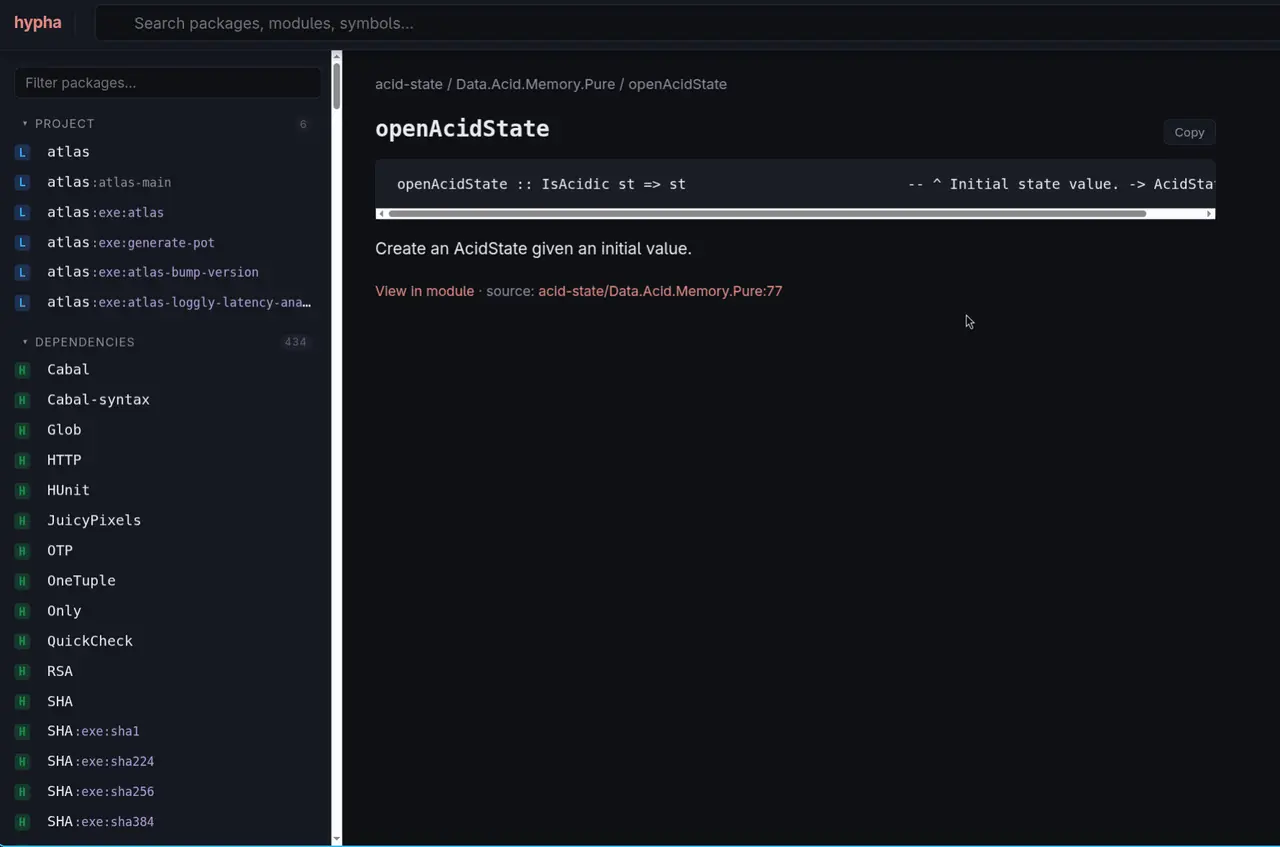Click the L badge beside atlas:atlas-main
This screenshot has width=1280, height=847.
tap(22, 182)
